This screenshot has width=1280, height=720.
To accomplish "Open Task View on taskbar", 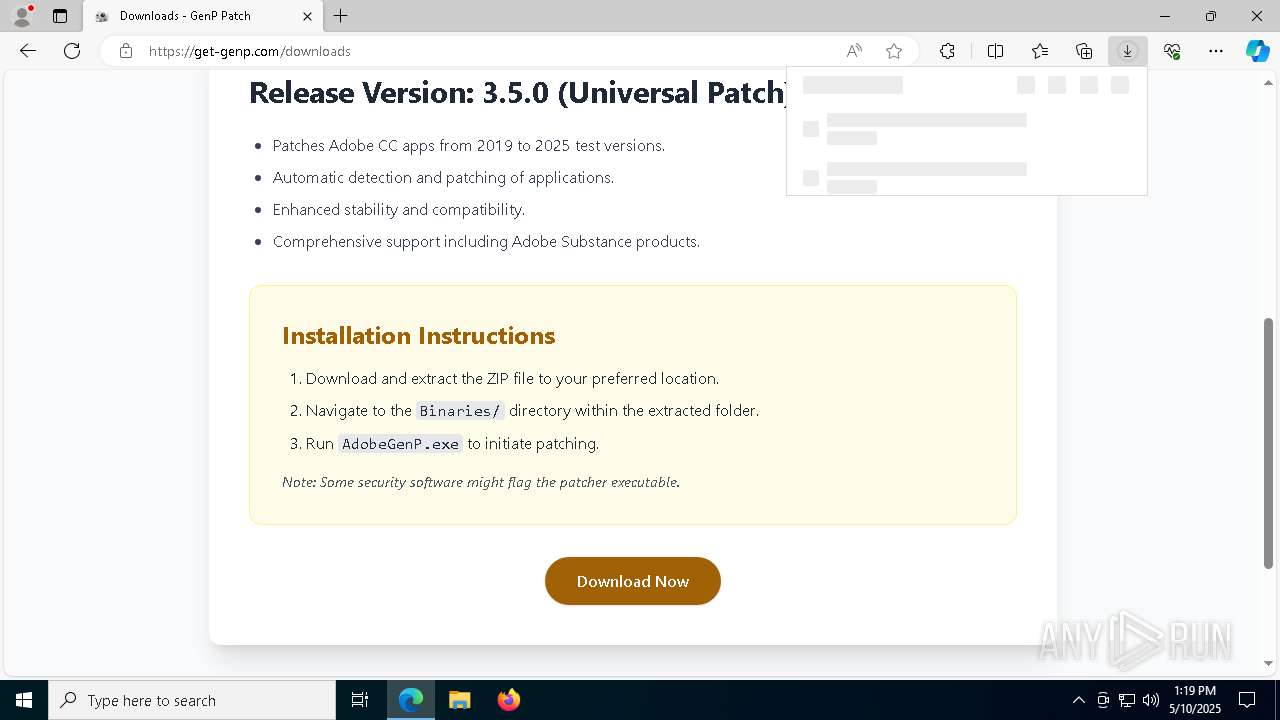I will pyautogui.click(x=360, y=700).
